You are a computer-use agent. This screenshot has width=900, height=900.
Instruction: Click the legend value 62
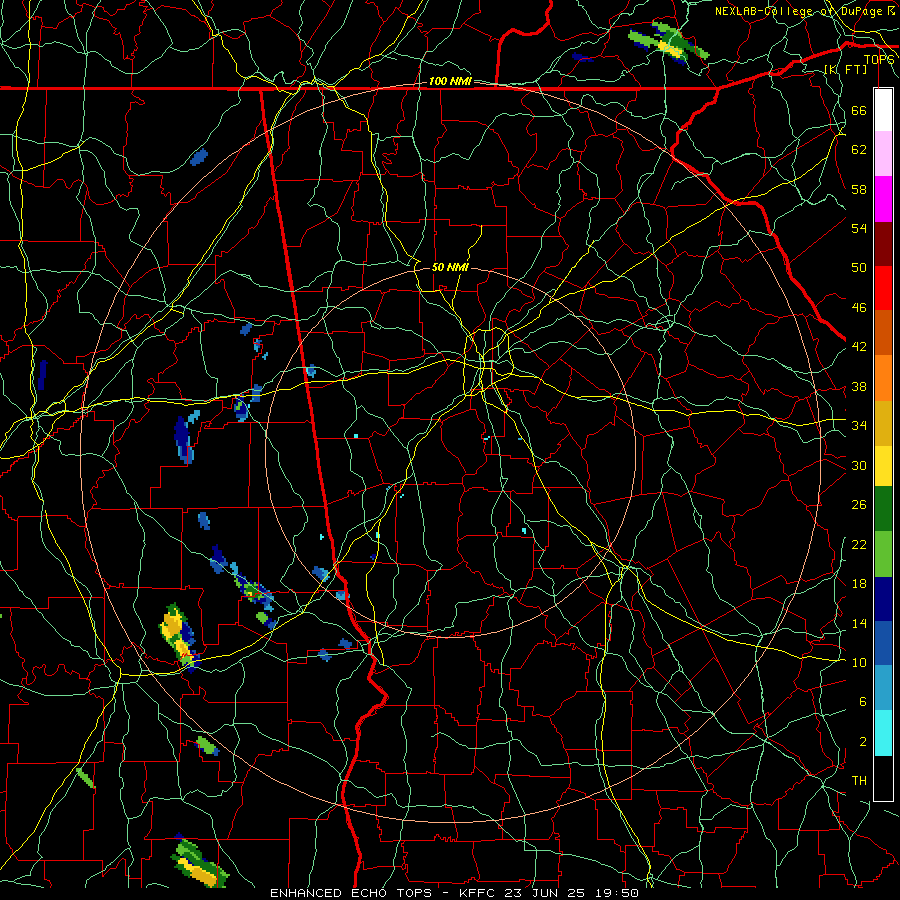(859, 150)
